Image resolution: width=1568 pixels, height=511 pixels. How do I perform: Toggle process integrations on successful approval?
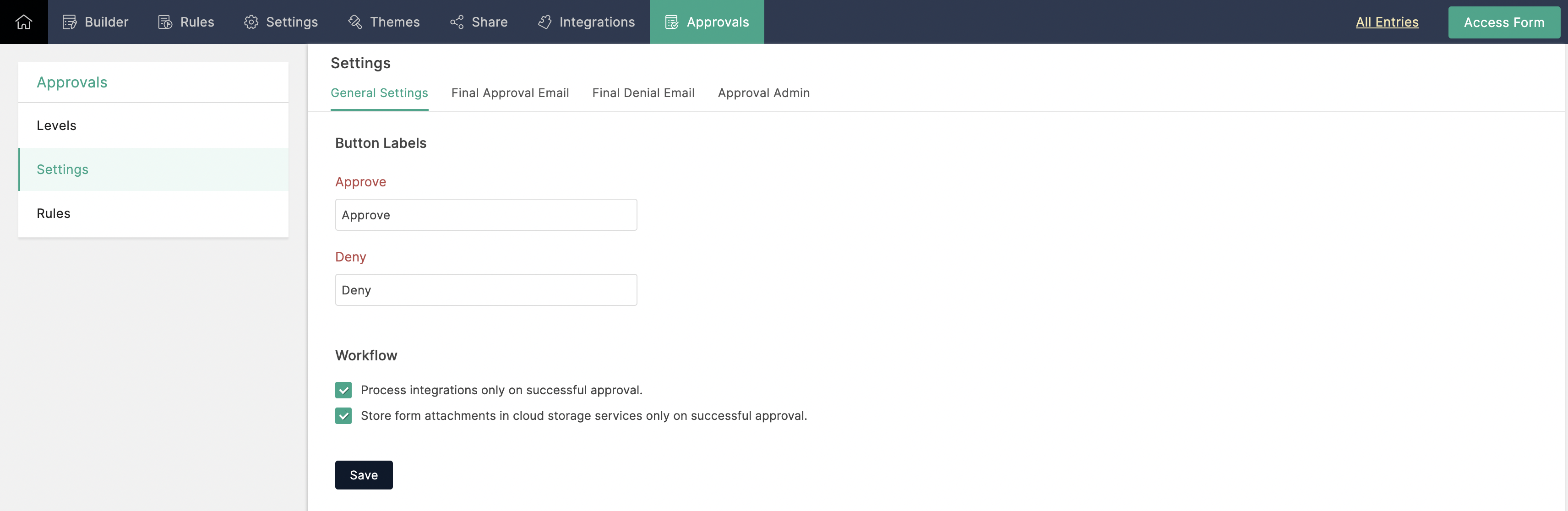(343, 389)
